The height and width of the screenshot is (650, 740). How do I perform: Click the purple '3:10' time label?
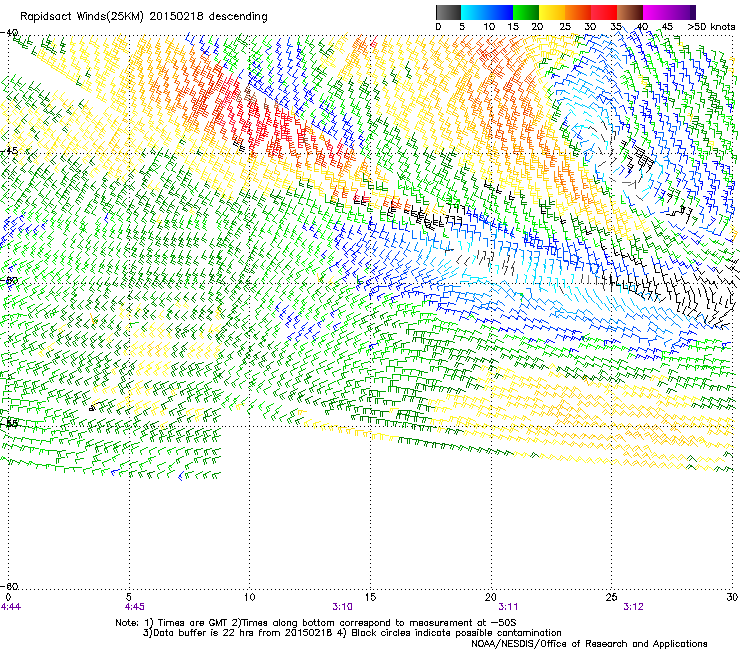pos(343,607)
